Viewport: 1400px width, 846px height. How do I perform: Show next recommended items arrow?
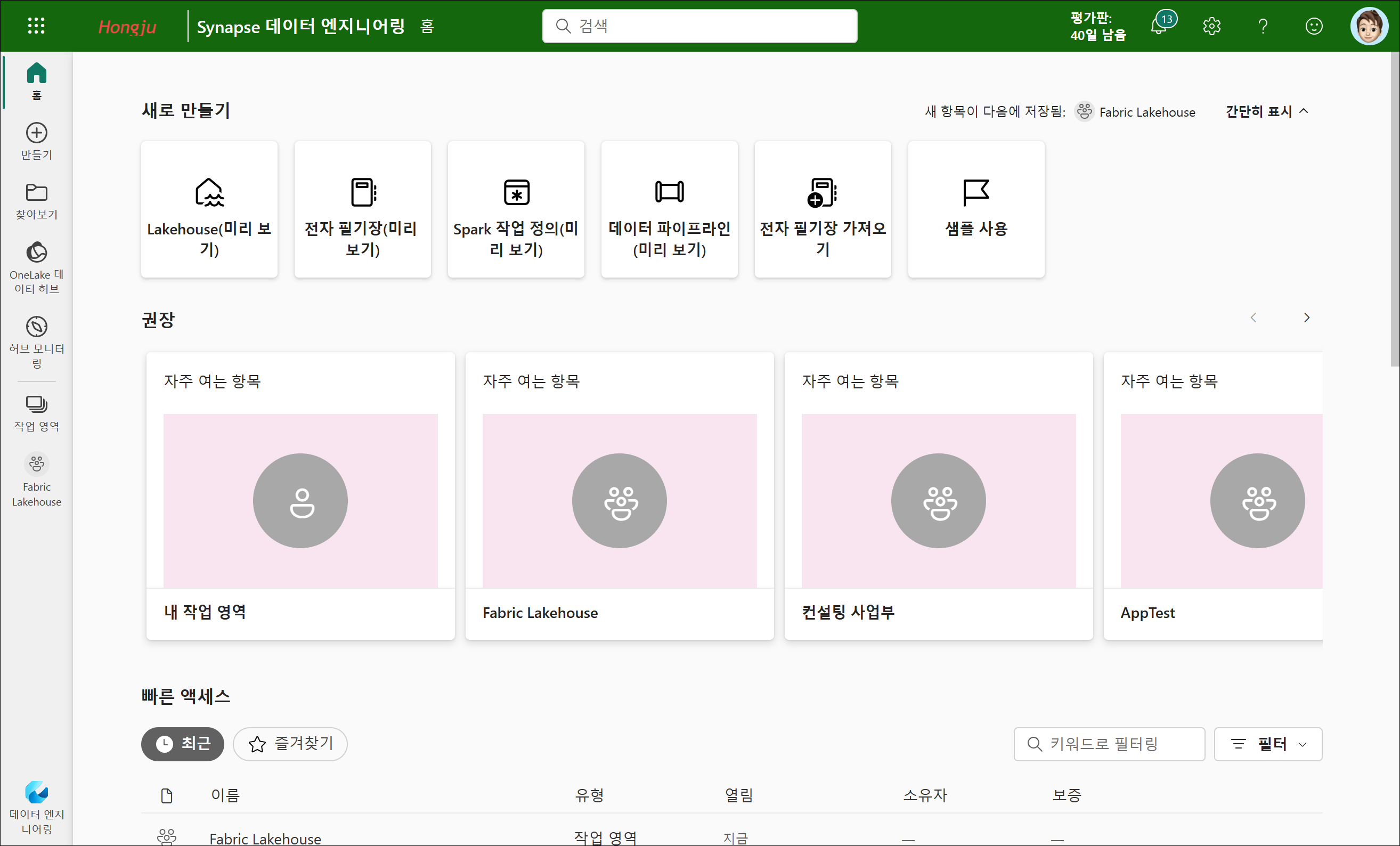point(1306,318)
